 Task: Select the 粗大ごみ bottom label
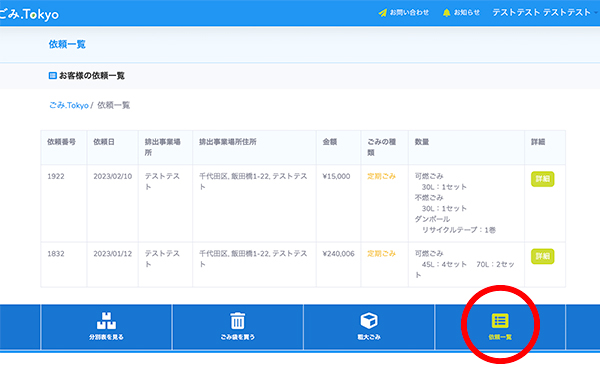[x=369, y=337]
